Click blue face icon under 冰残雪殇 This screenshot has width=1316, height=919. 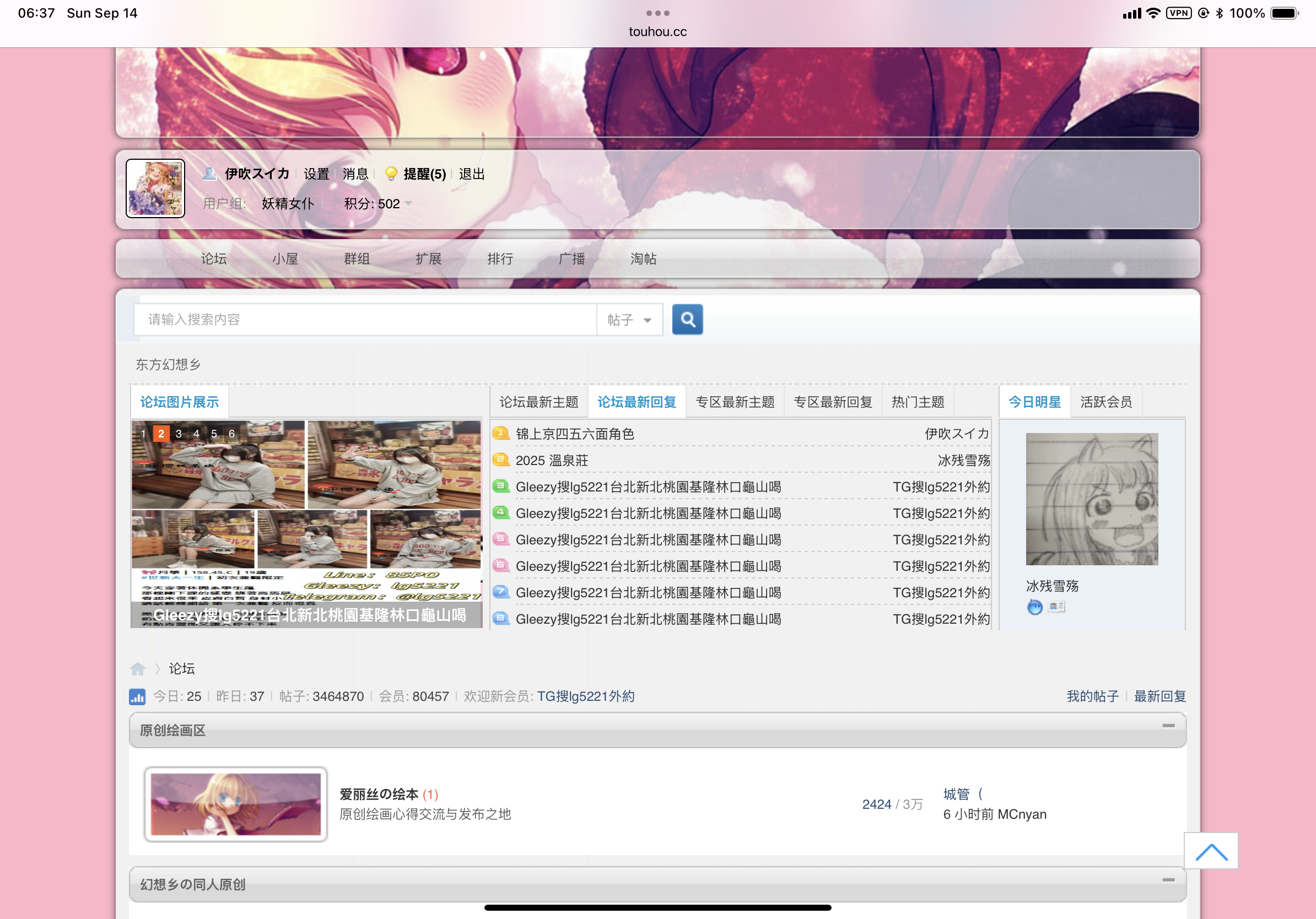(1034, 607)
